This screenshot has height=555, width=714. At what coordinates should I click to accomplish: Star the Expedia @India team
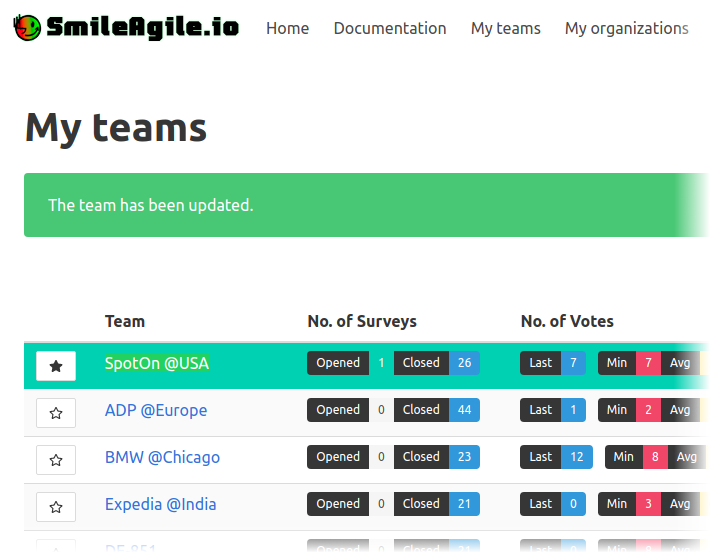56,507
